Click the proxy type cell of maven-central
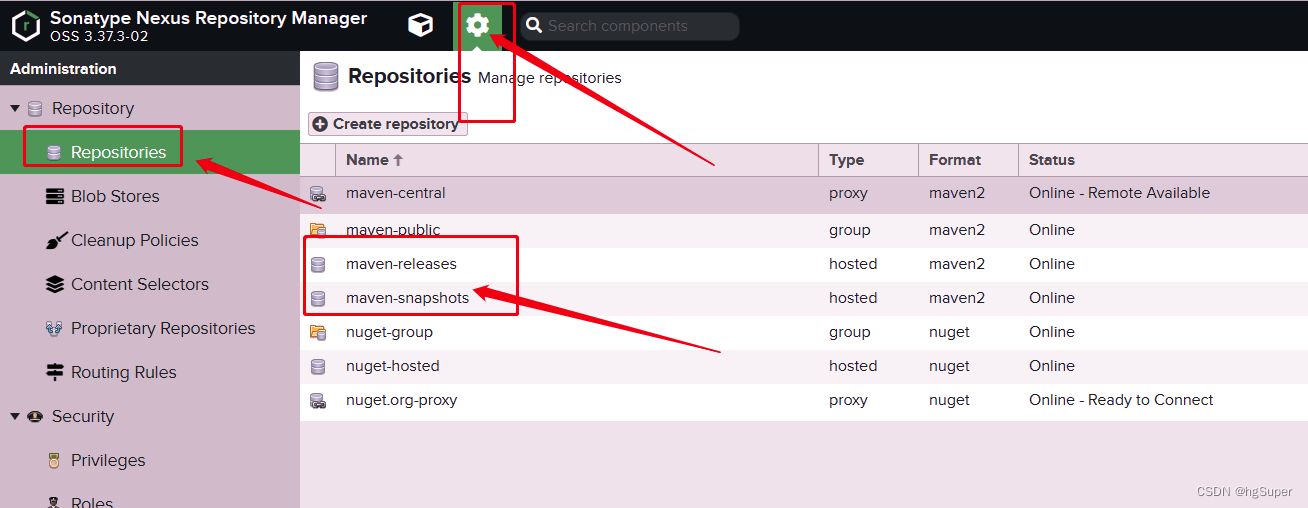This screenshot has height=508, width=1308. tap(849, 193)
